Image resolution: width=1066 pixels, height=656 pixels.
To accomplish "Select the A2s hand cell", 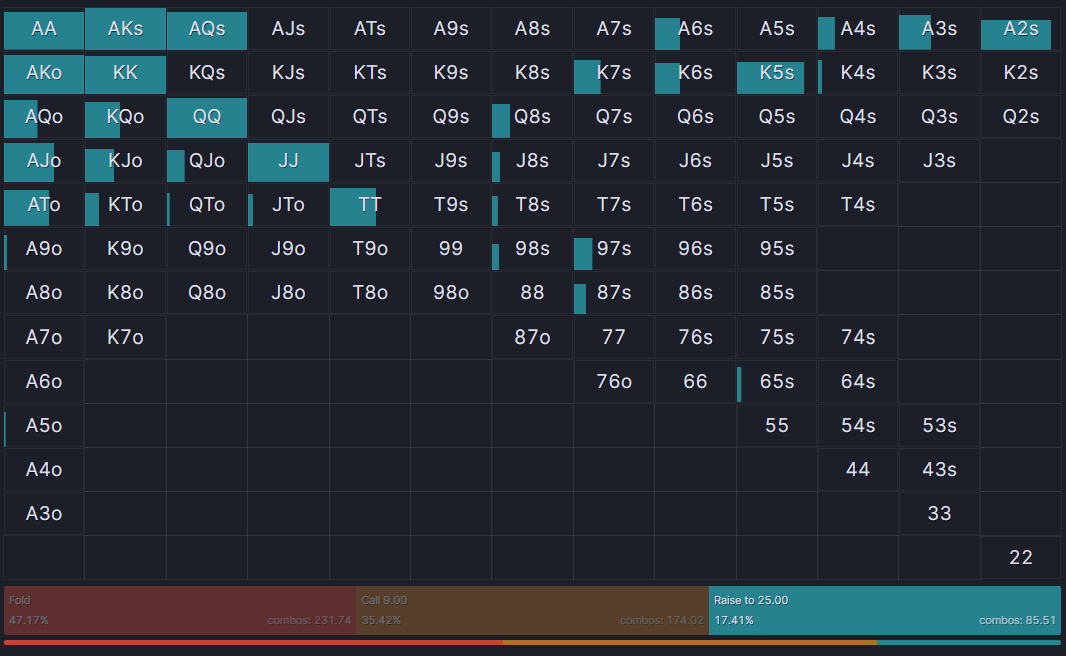I will coord(1020,29).
